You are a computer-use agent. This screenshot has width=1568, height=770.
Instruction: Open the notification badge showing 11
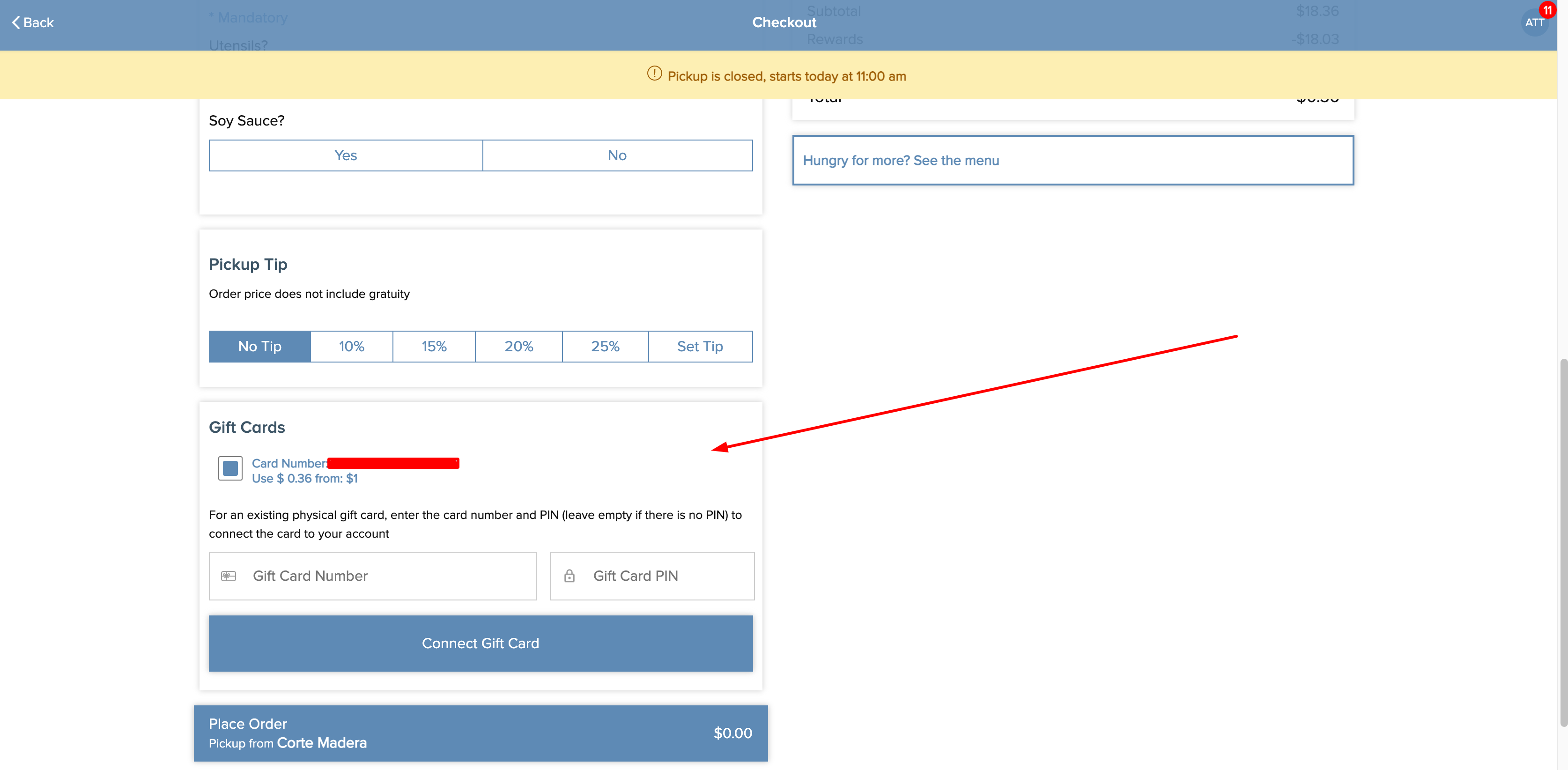(1547, 10)
